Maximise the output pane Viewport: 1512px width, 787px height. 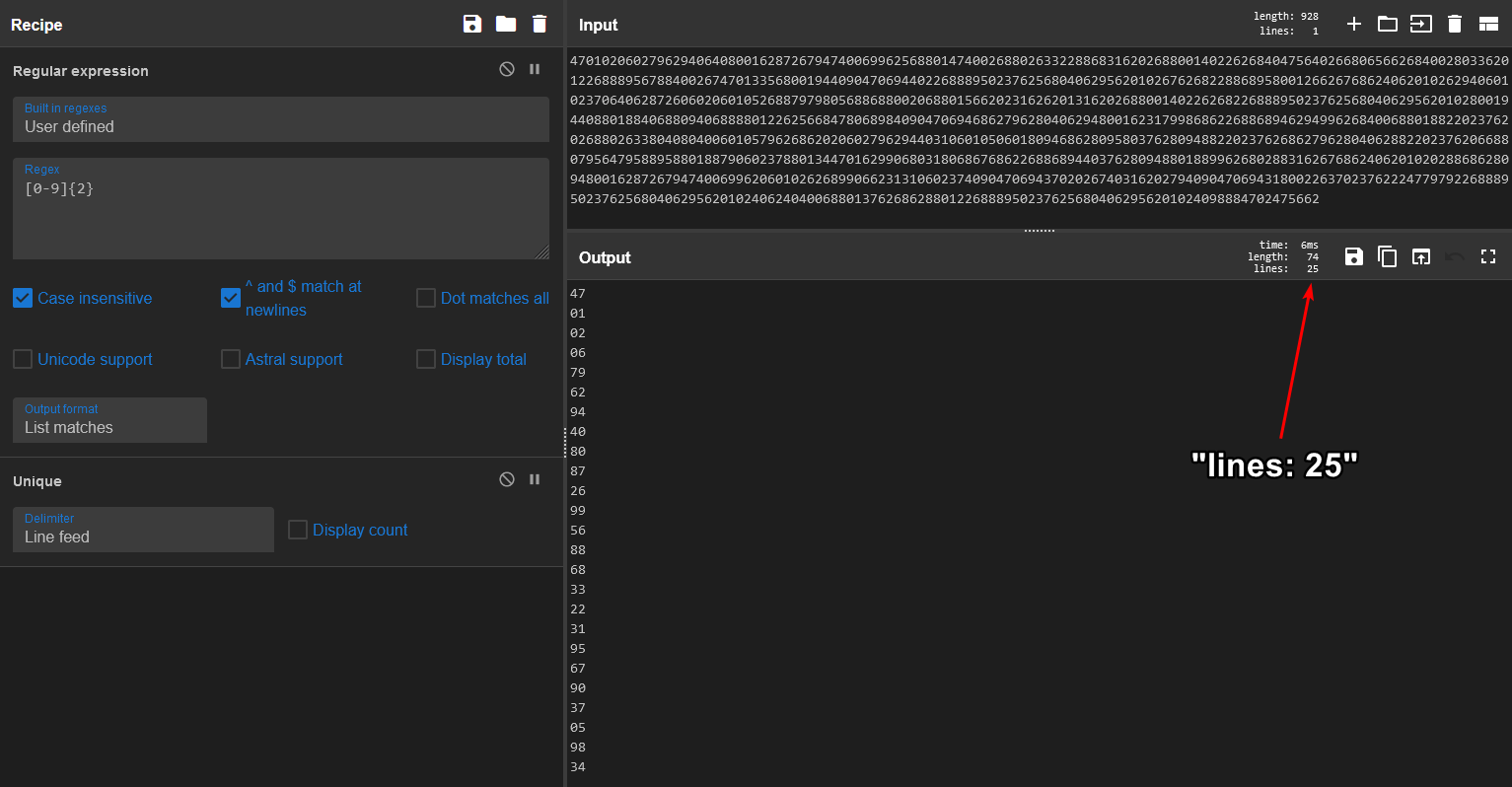tap(1488, 256)
